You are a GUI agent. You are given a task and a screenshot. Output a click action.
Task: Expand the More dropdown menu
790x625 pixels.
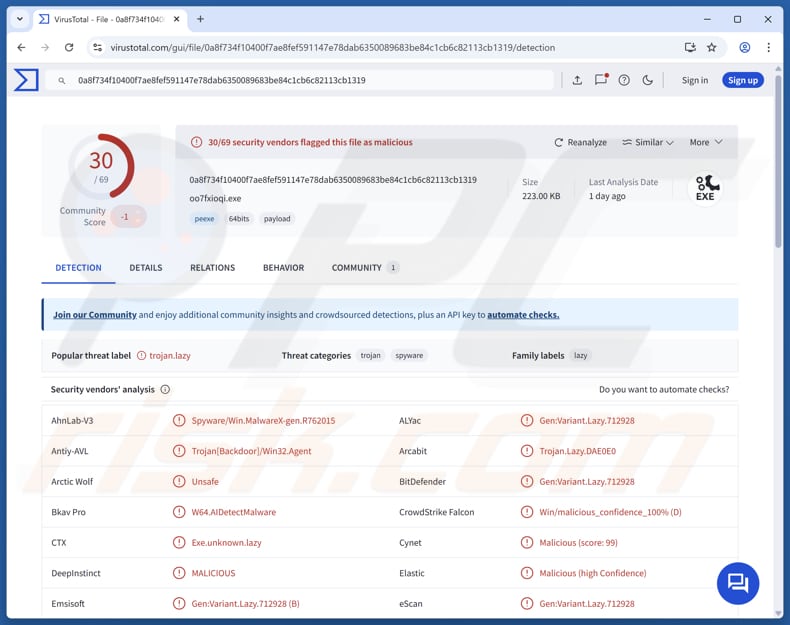(x=705, y=143)
